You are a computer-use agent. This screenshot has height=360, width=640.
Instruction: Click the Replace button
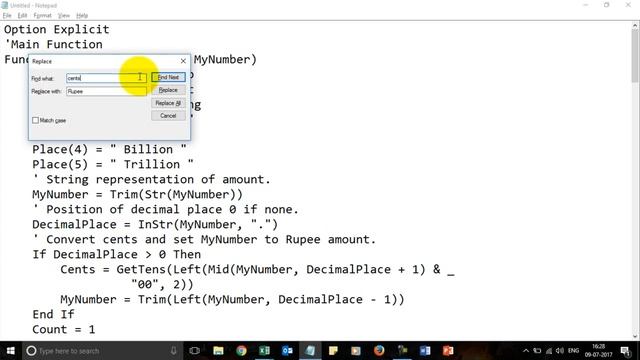pyautogui.click(x=168, y=90)
